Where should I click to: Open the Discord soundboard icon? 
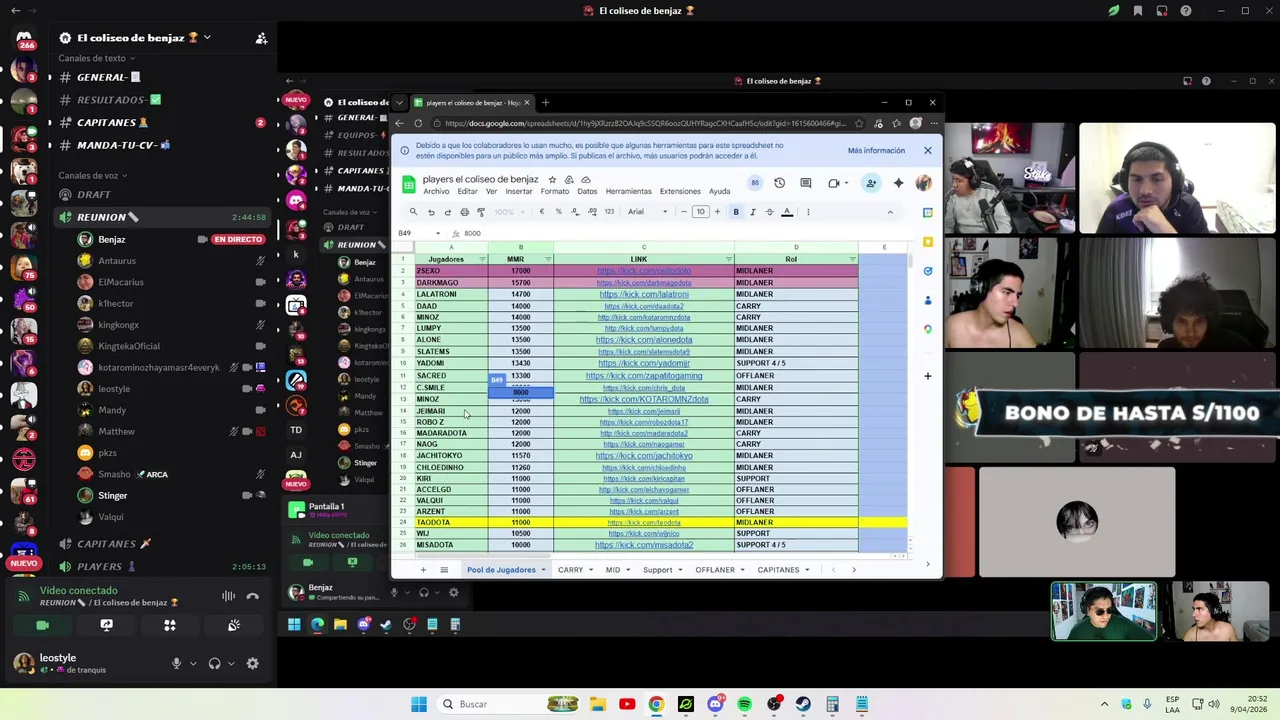[x=234, y=625]
